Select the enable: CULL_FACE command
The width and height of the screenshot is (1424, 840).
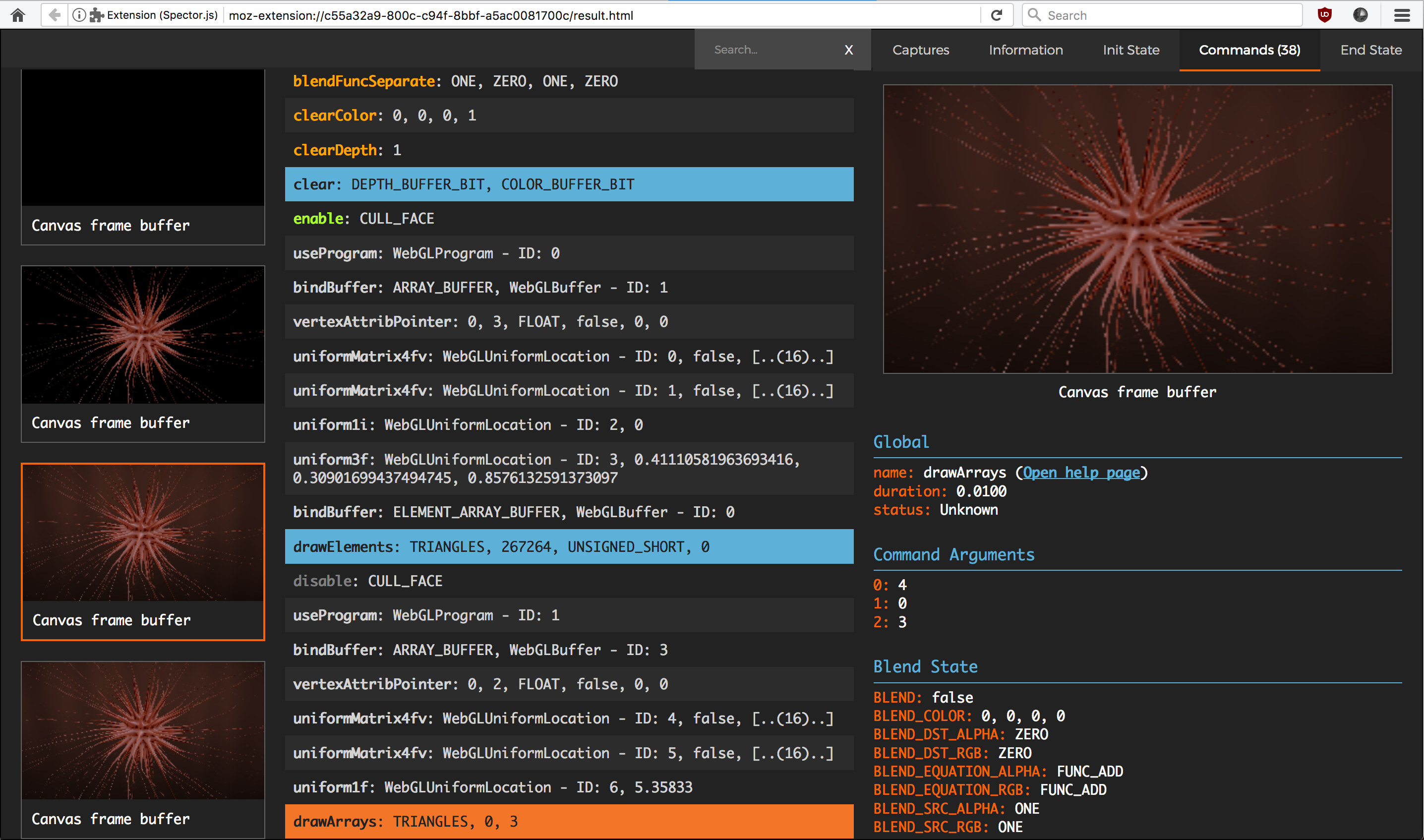coord(569,219)
